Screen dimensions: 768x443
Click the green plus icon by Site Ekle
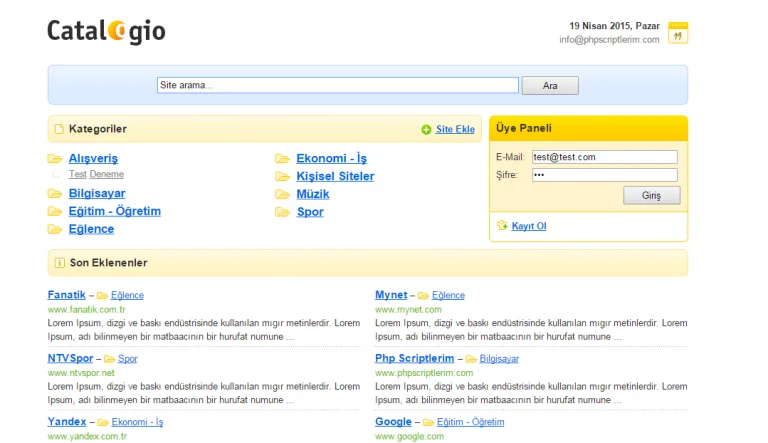pyautogui.click(x=426, y=129)
